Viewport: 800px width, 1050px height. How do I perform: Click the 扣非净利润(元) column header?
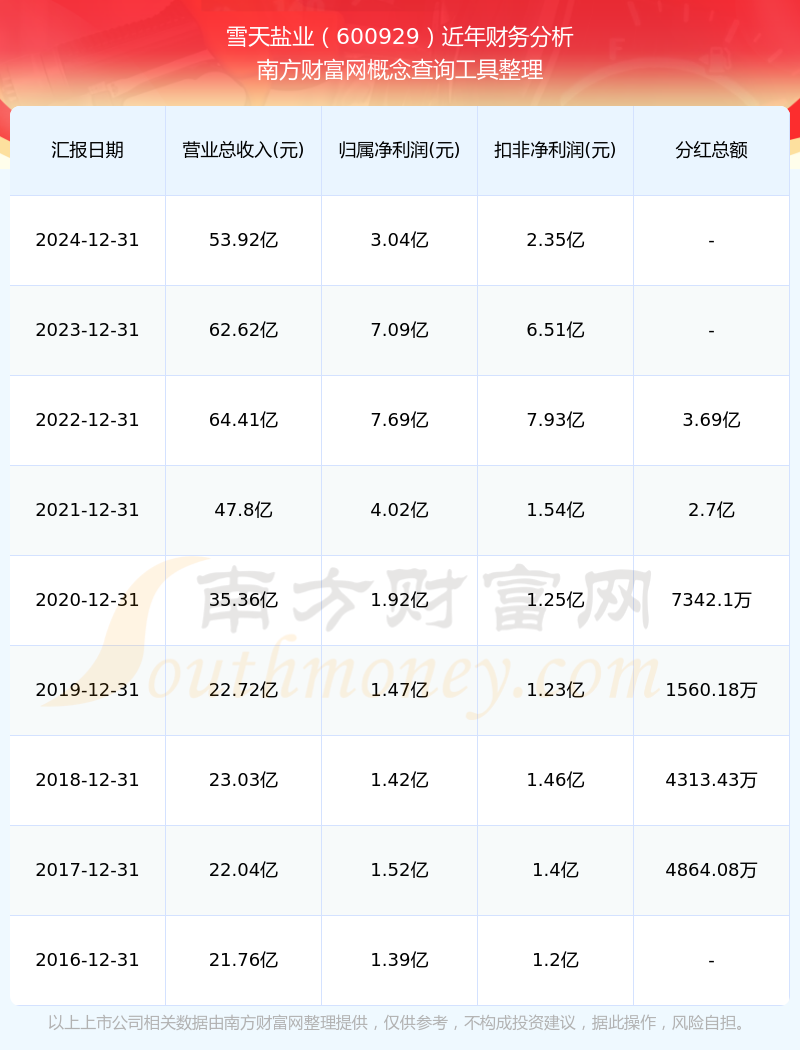coord(556,150)
